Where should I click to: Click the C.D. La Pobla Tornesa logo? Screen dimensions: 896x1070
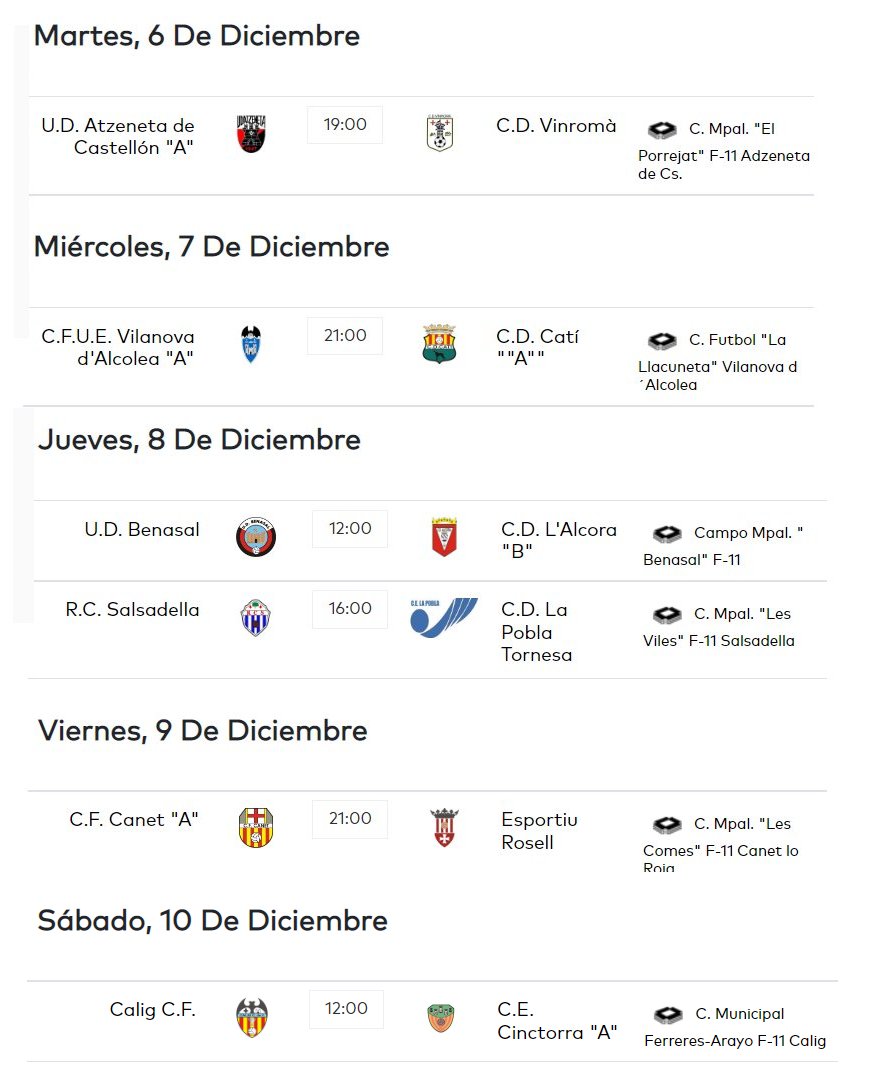[444, 617]
